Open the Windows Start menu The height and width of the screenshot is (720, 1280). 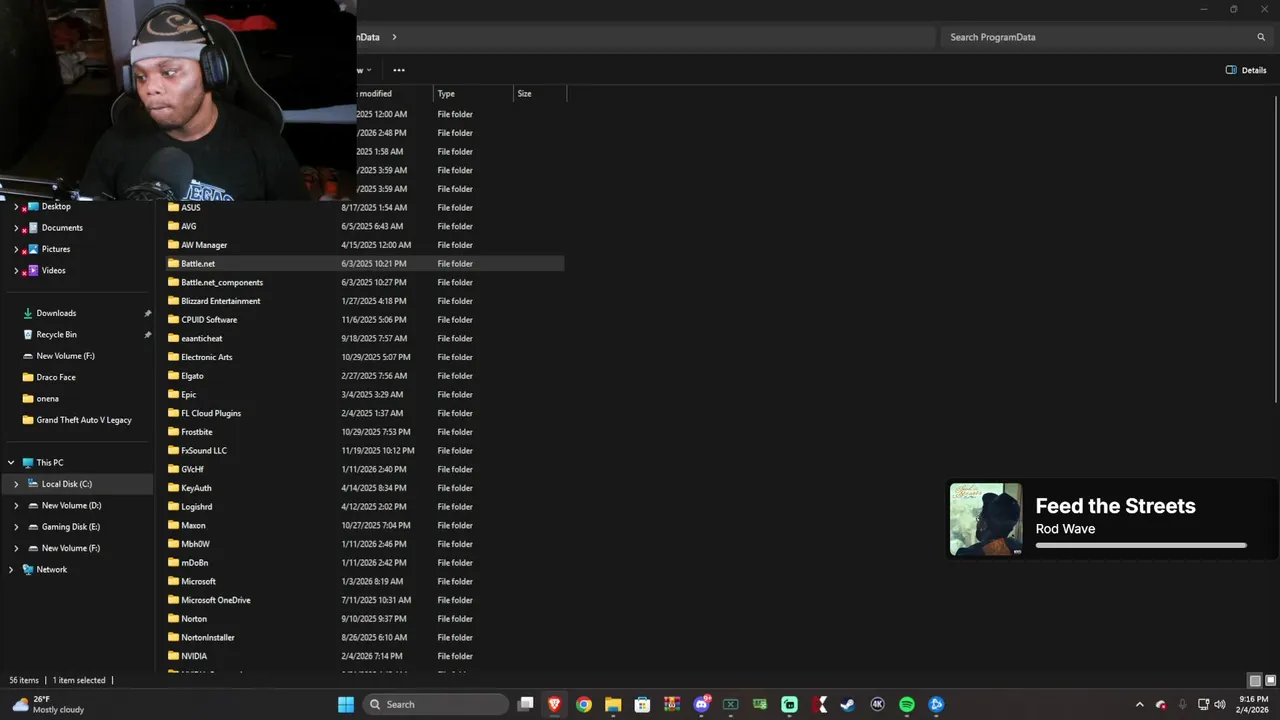(346, 704)
